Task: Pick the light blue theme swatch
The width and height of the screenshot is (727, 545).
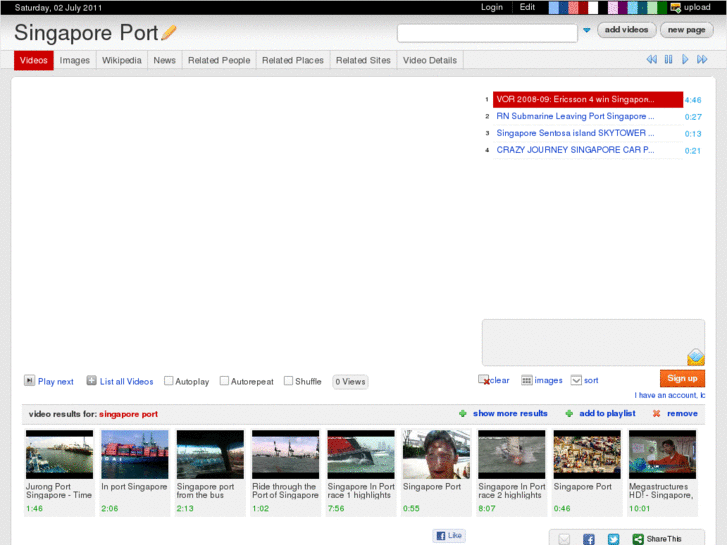Action: click(x=554, y=7)
